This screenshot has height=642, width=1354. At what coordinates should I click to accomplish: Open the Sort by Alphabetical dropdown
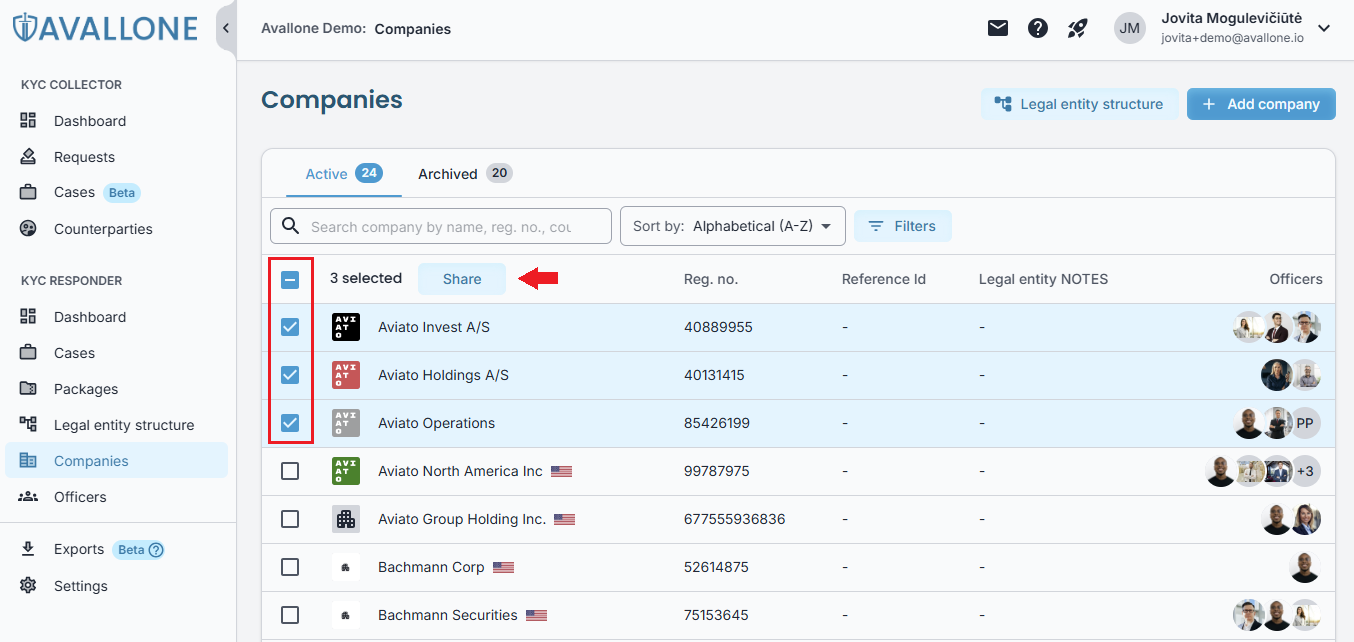pyautogui.click(x=733, y=226)
